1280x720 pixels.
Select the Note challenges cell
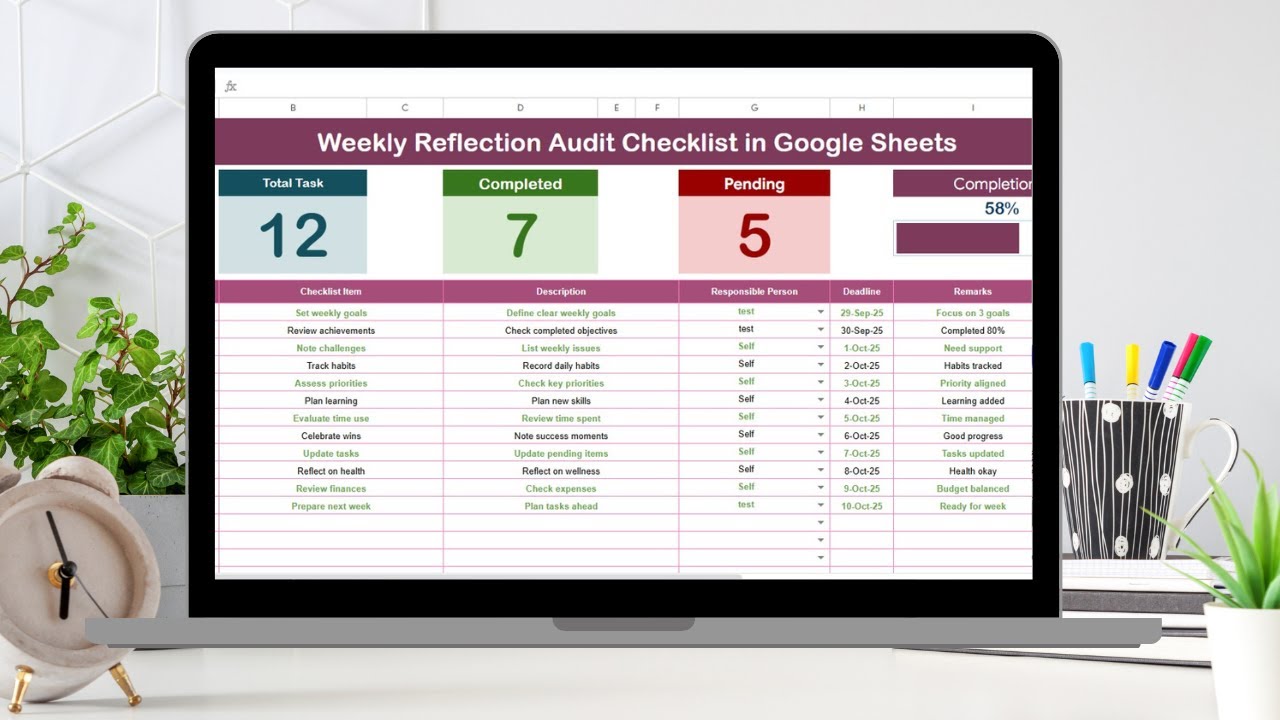[x=331, y=348]
